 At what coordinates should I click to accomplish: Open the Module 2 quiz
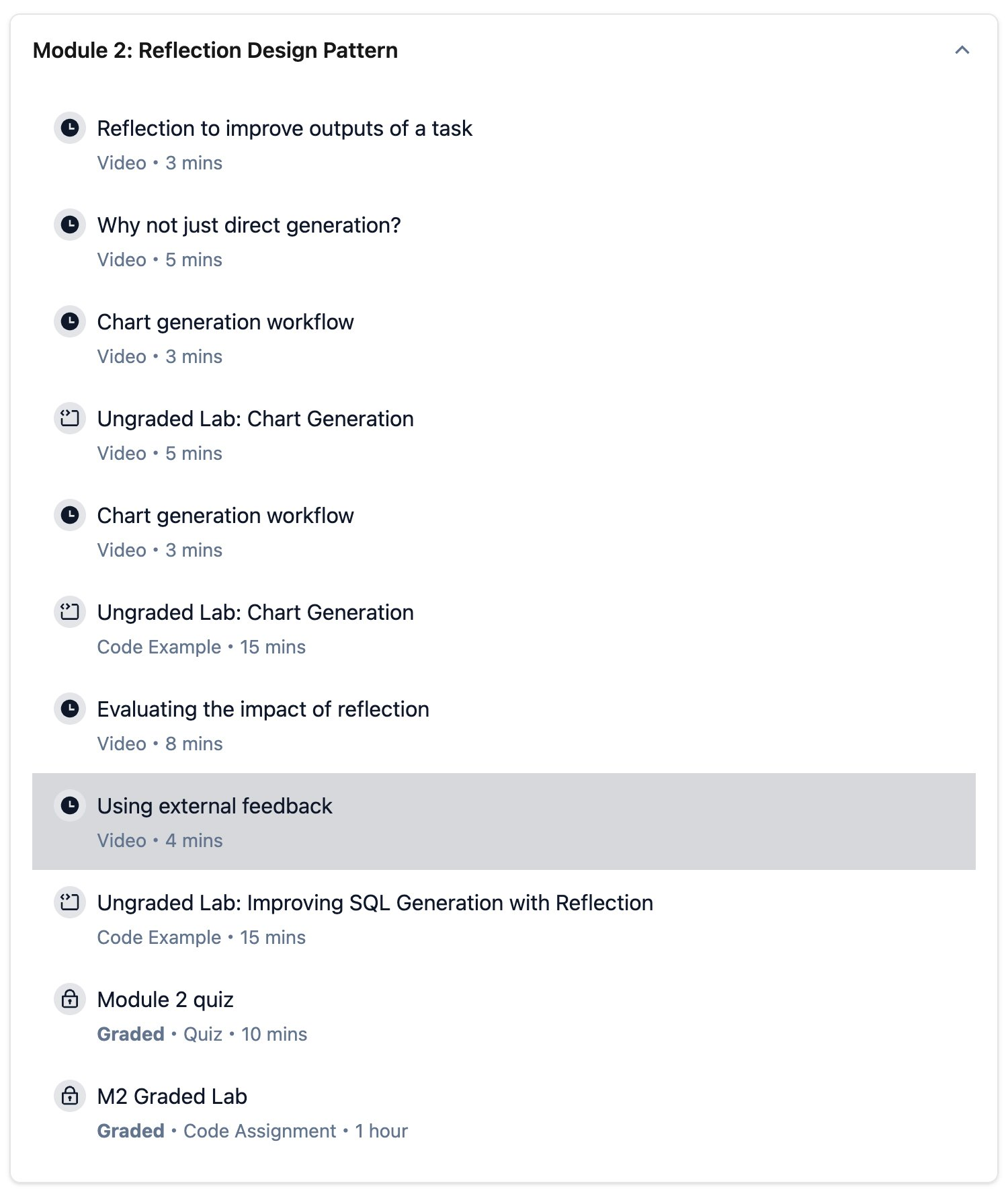point(165,1000)
